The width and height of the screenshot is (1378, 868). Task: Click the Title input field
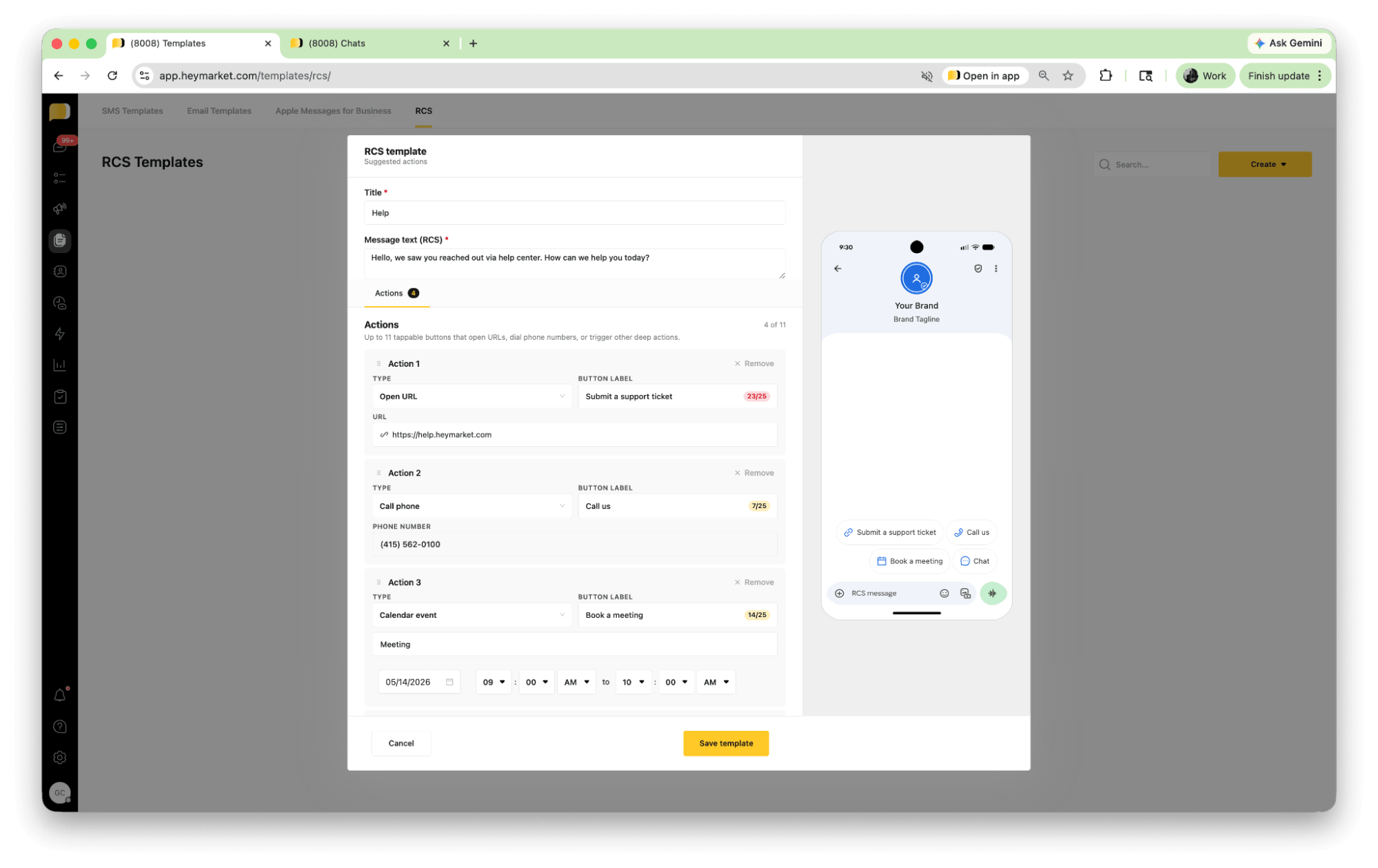575,213
